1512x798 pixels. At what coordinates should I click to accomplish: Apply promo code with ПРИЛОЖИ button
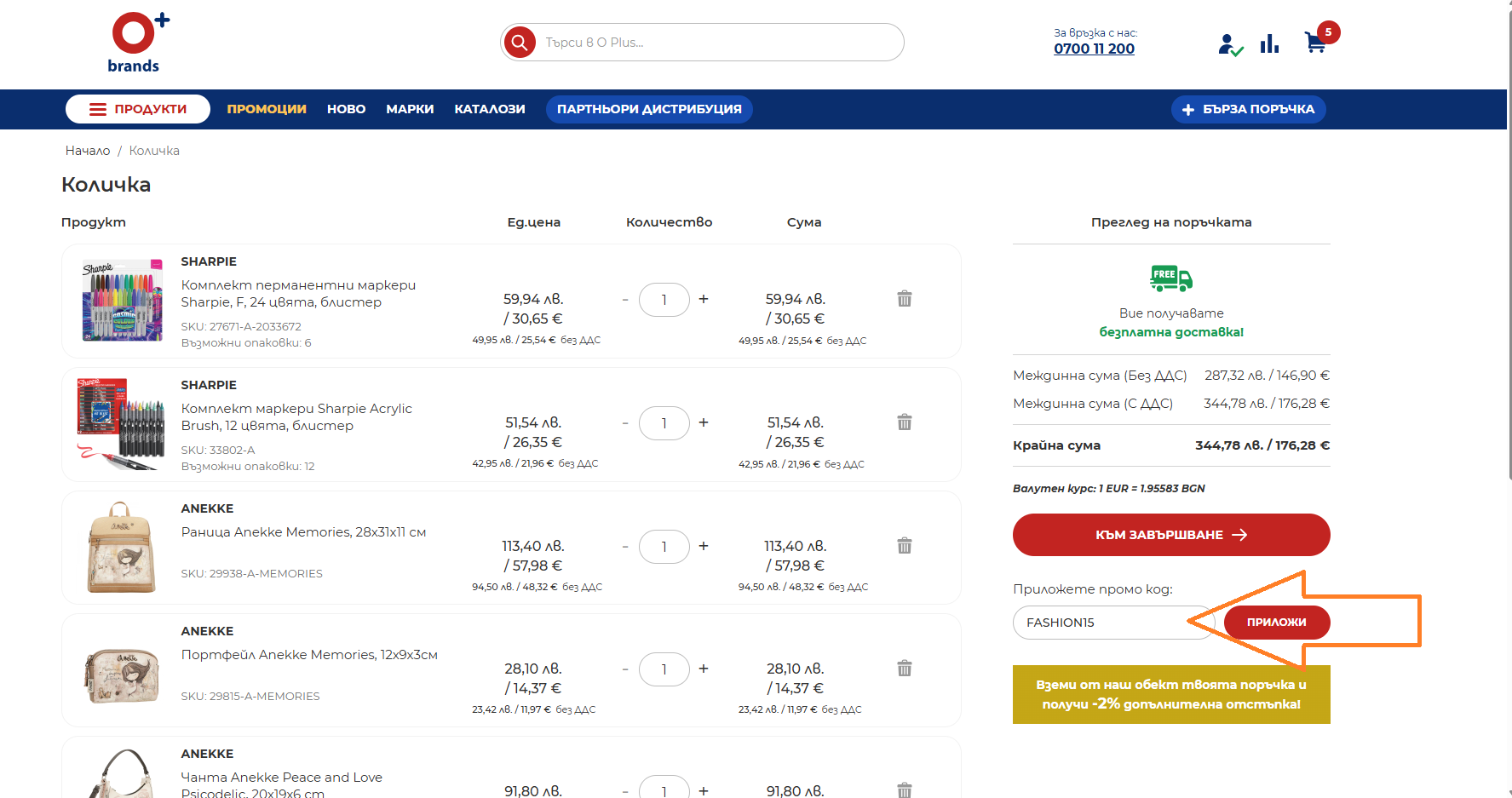[1276, 623]
